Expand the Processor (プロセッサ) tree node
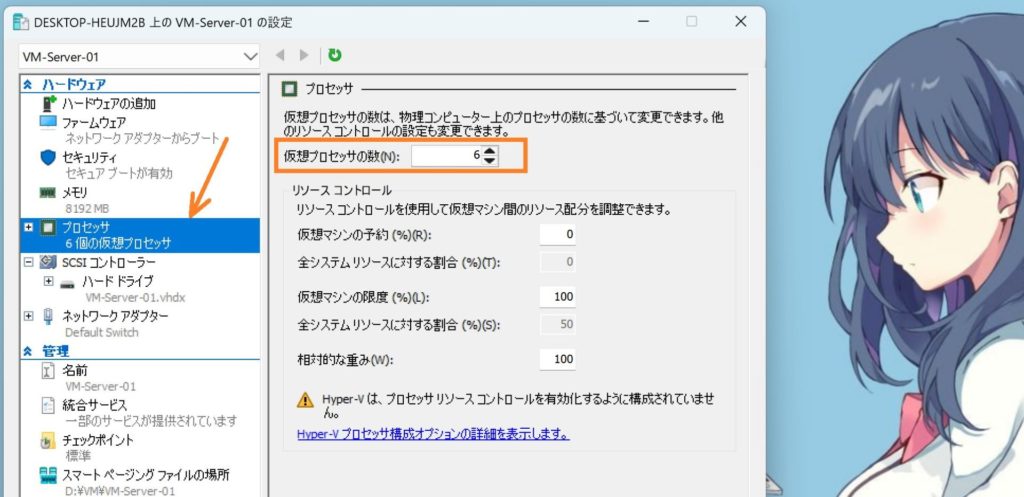The image size is (1024, 497). [27, 227]
